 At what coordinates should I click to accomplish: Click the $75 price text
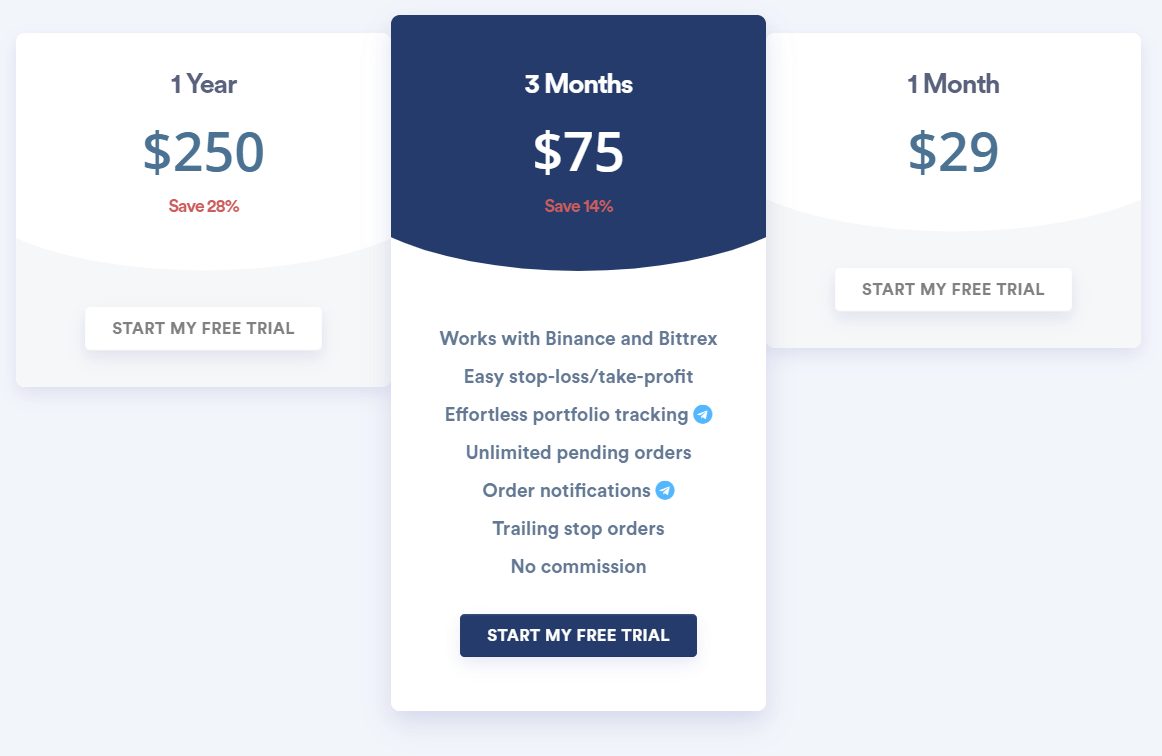point(579,152)
